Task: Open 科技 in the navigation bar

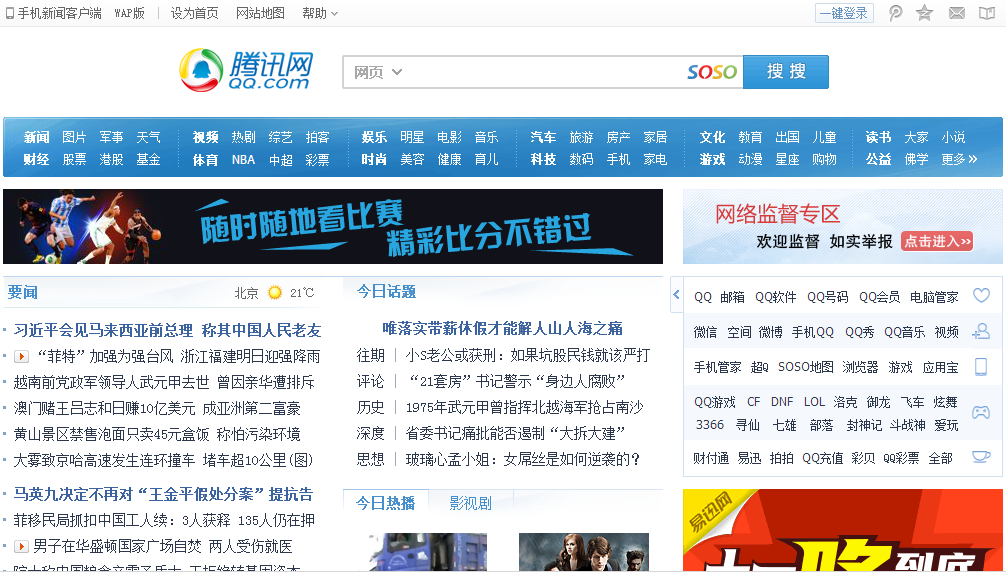Action: point(543,159)
